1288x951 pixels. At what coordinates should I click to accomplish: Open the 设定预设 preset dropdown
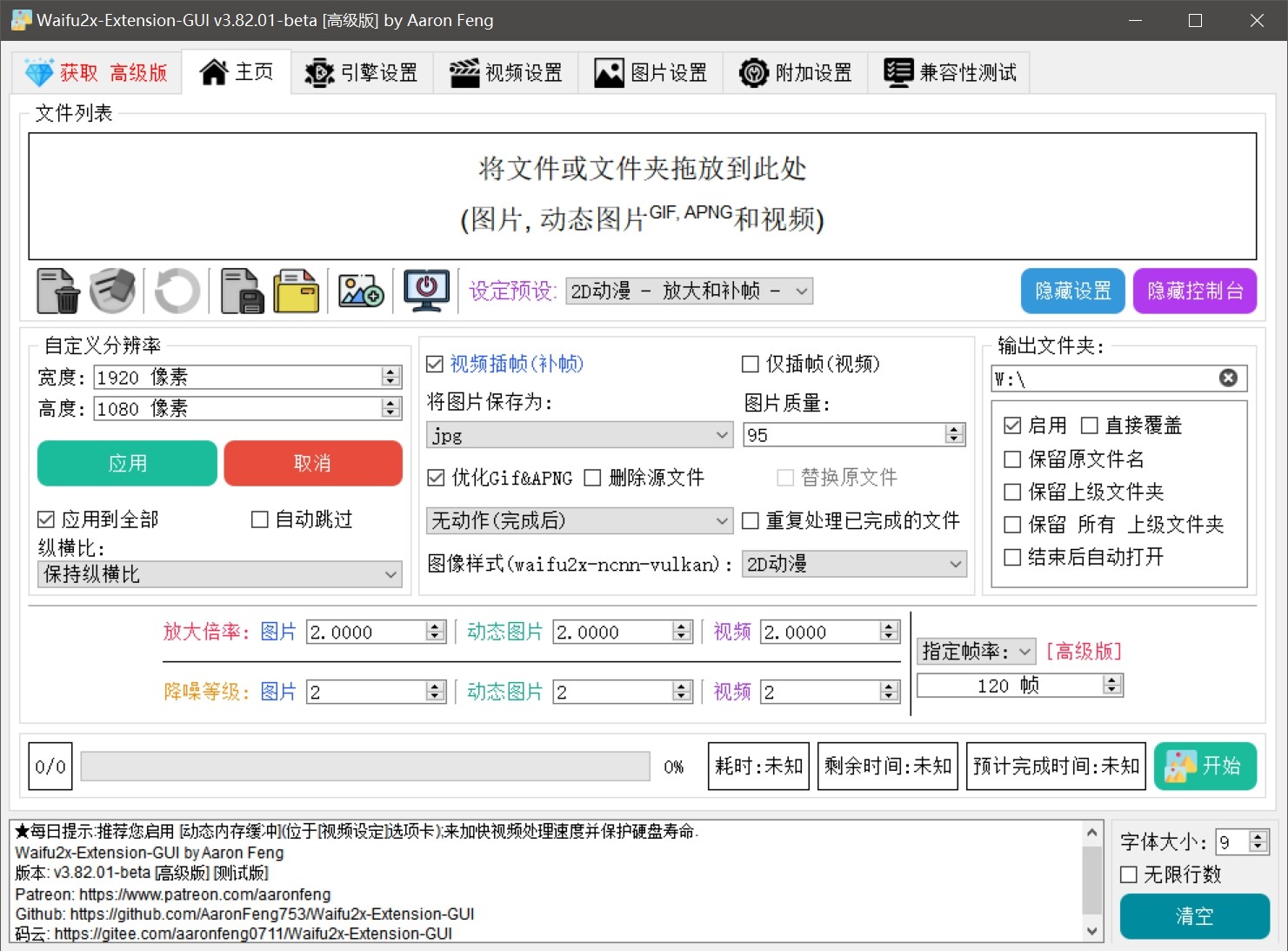[688, 291]
